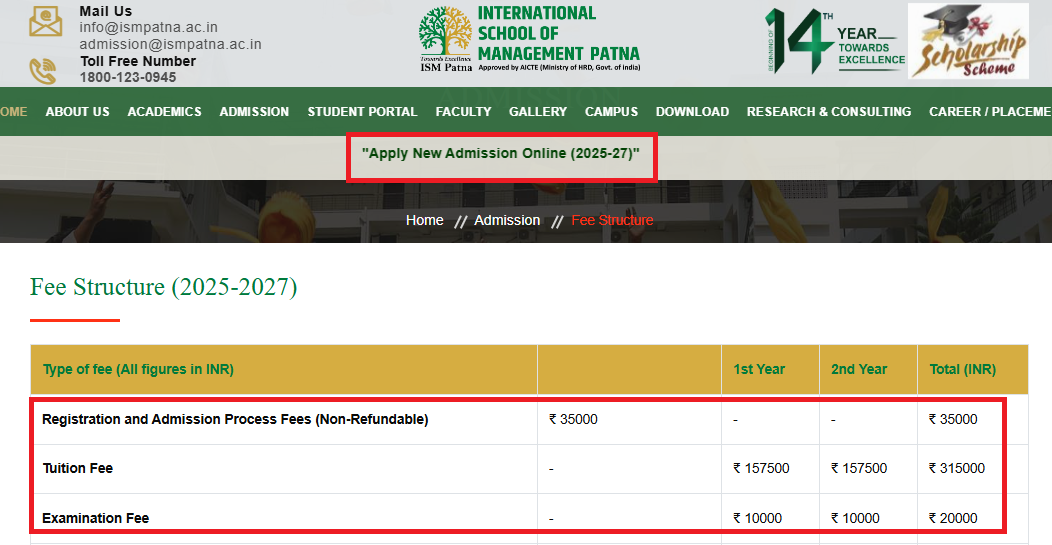Select the Examination Fee row label

95,518
